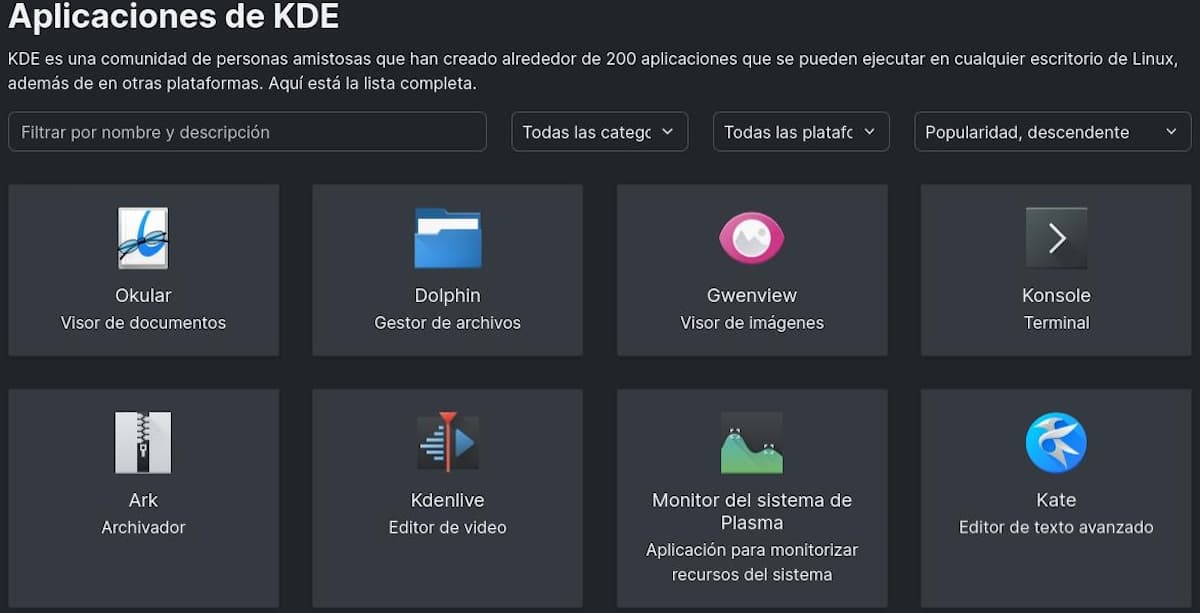This screenshot has width=1200, height=613.
Task: Select the "Editor de video" description
Action: (x=448, y=527)
